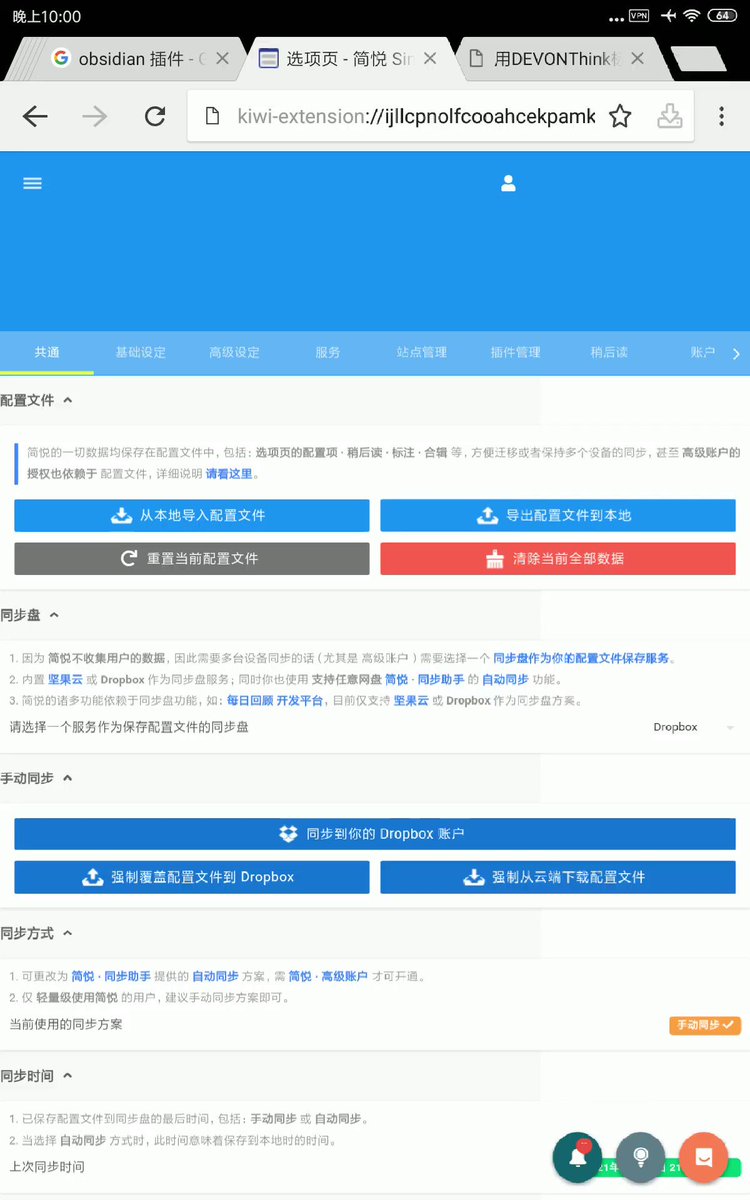Image resolution: width=750 pixels, height=1200 pixels.
Task: Open the 每日回顾 link
Action: pos(249,701)
